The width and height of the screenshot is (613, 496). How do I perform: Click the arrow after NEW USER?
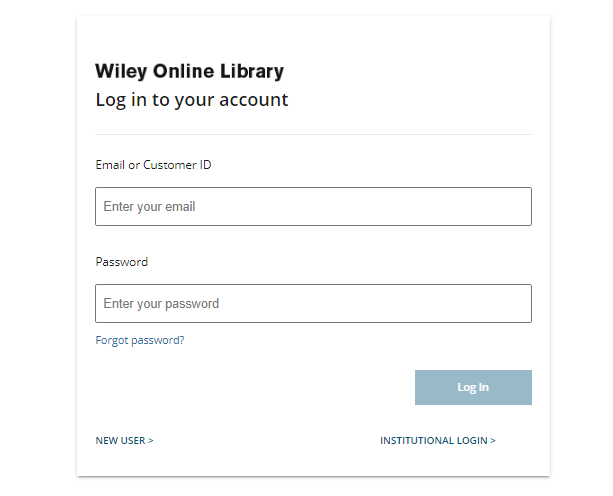point(151,440)
